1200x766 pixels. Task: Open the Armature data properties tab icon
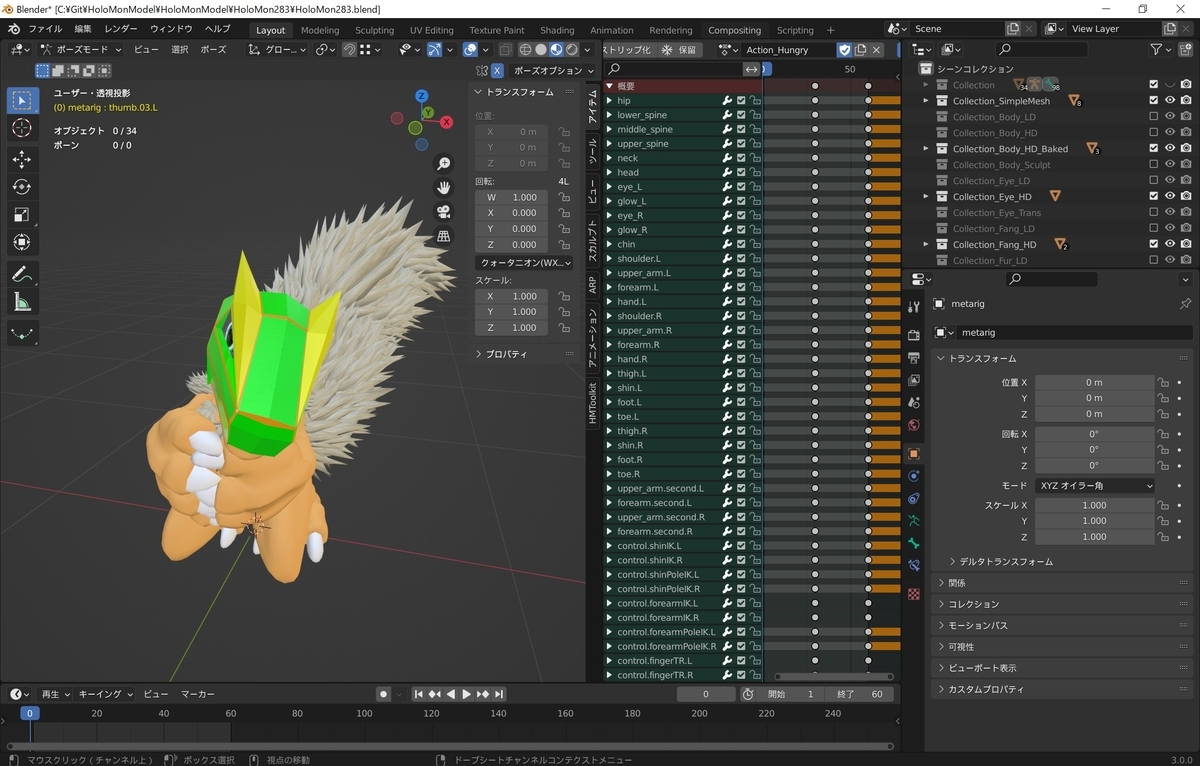pyautogui.click(x=913, y=521)
